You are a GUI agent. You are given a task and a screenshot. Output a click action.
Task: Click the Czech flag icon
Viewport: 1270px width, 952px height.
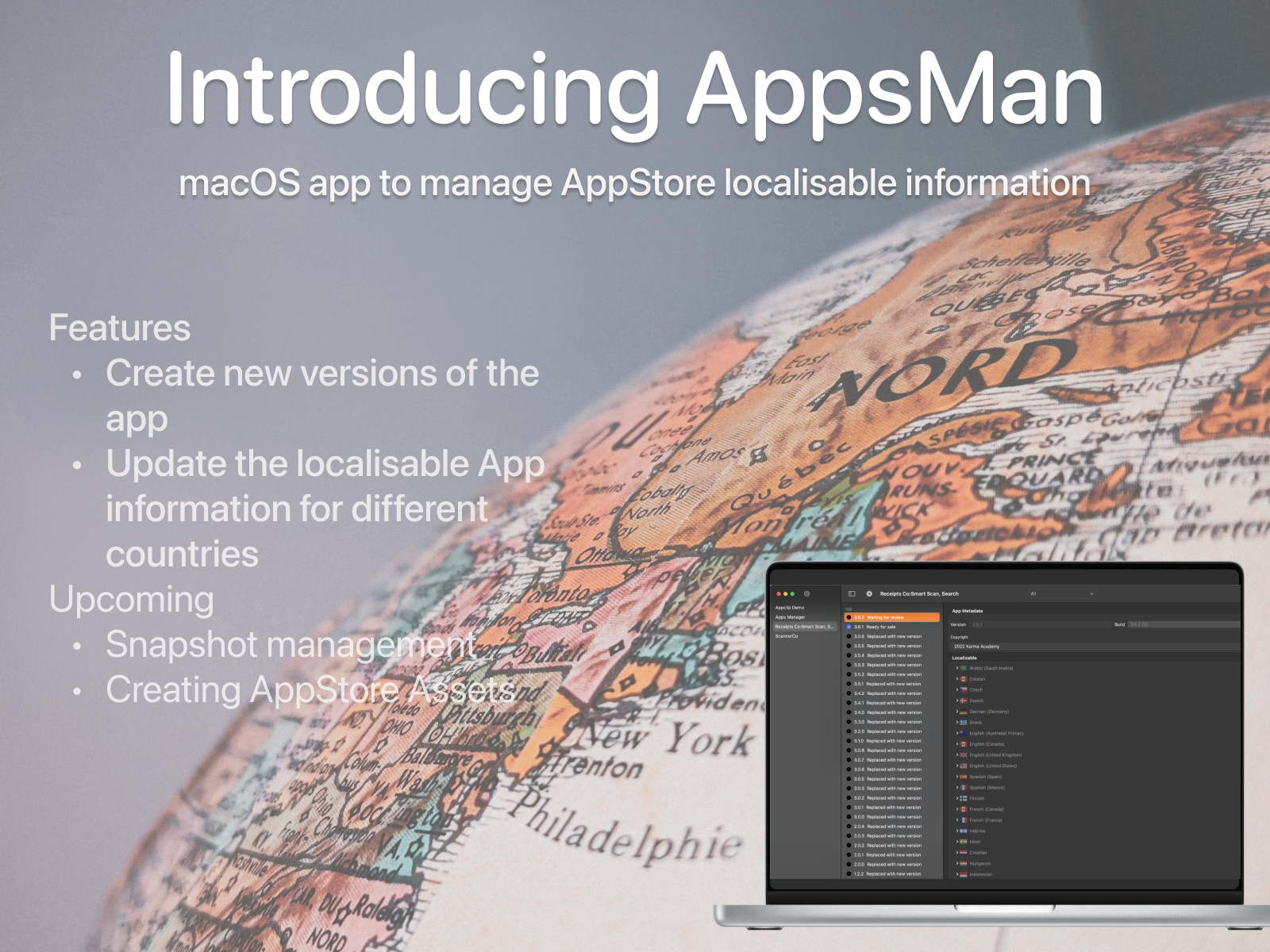[964, 689]
